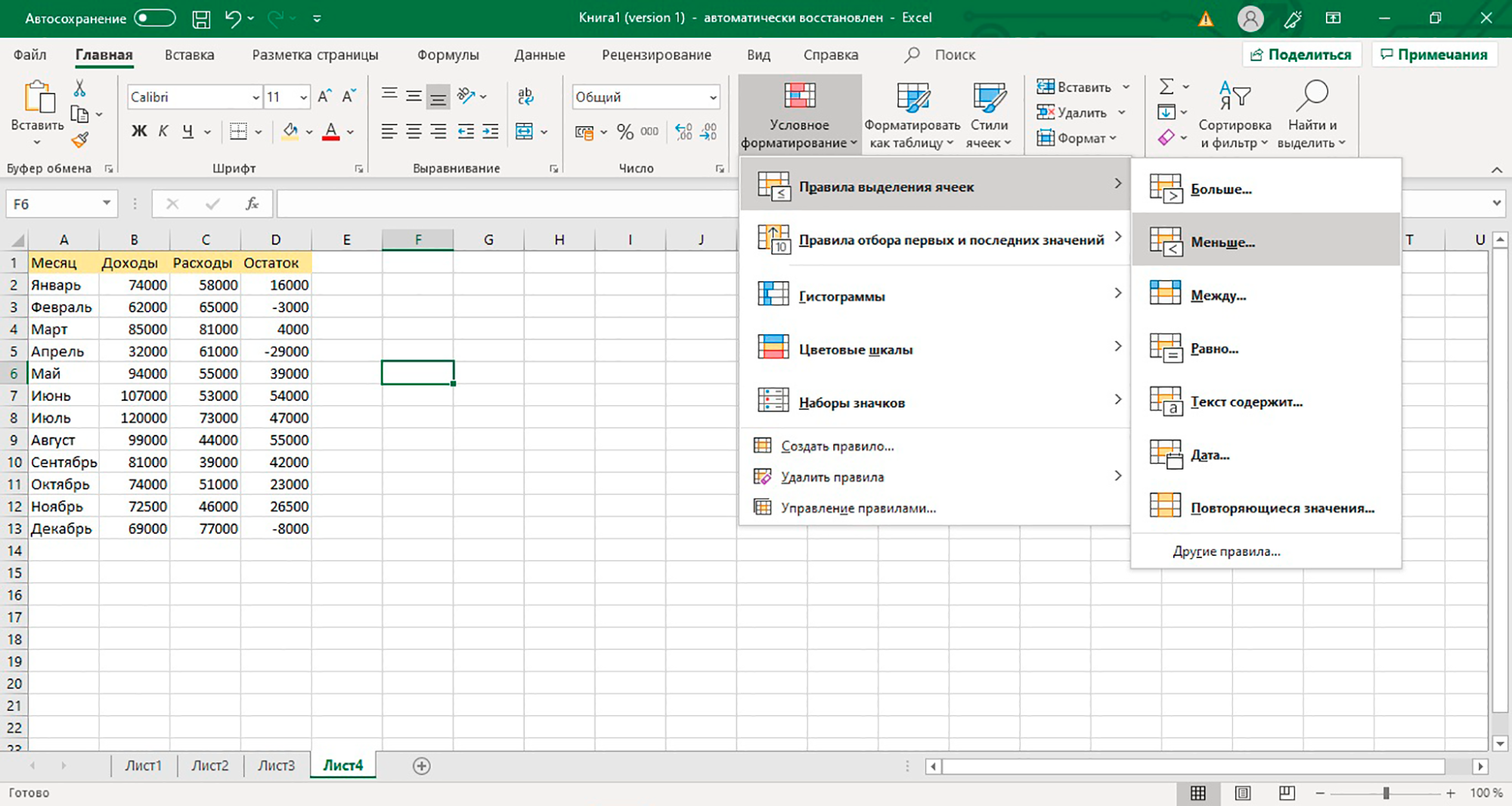Open Цветовые шкалы submenu
This screenshot has width=1512, height=806.
(935, 349)
